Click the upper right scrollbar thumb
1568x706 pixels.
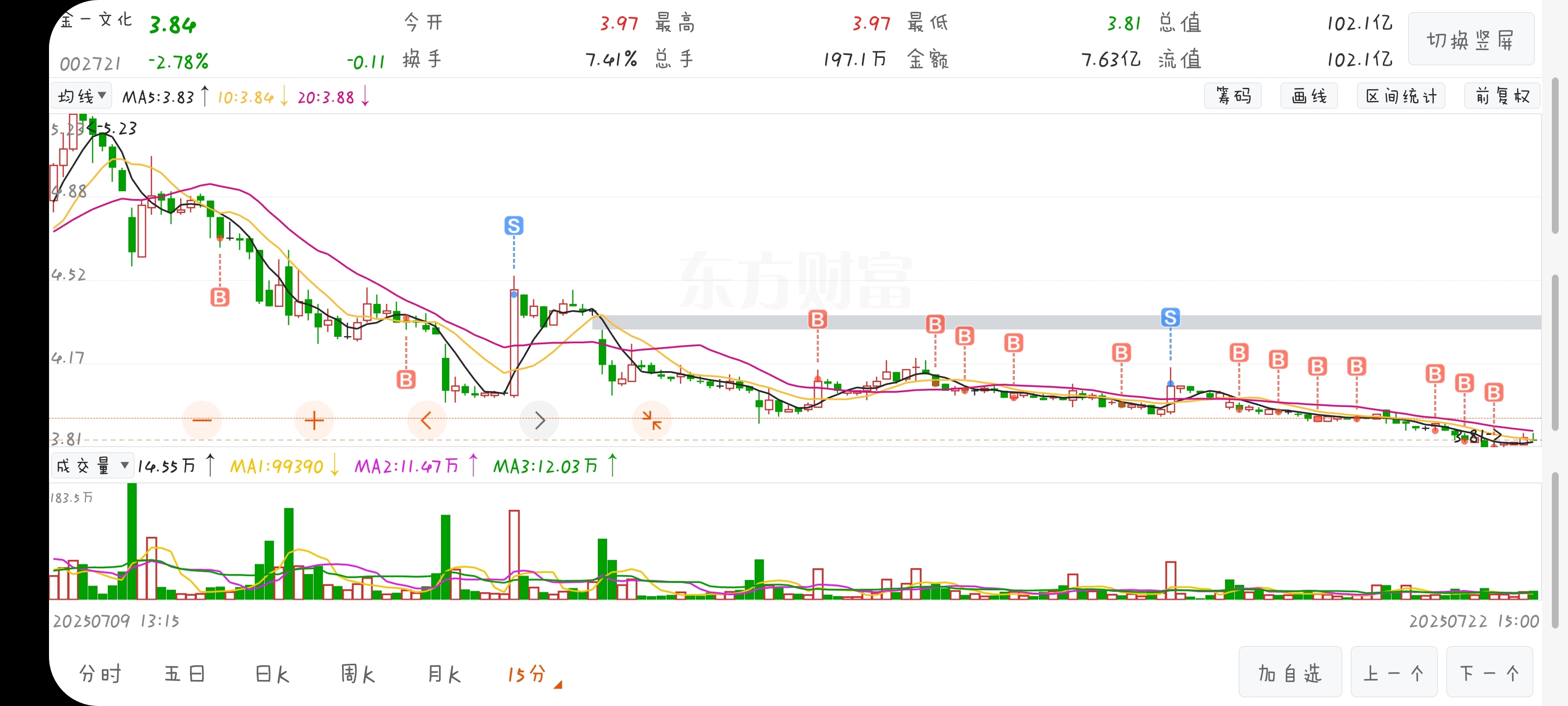coord(1555,155)
